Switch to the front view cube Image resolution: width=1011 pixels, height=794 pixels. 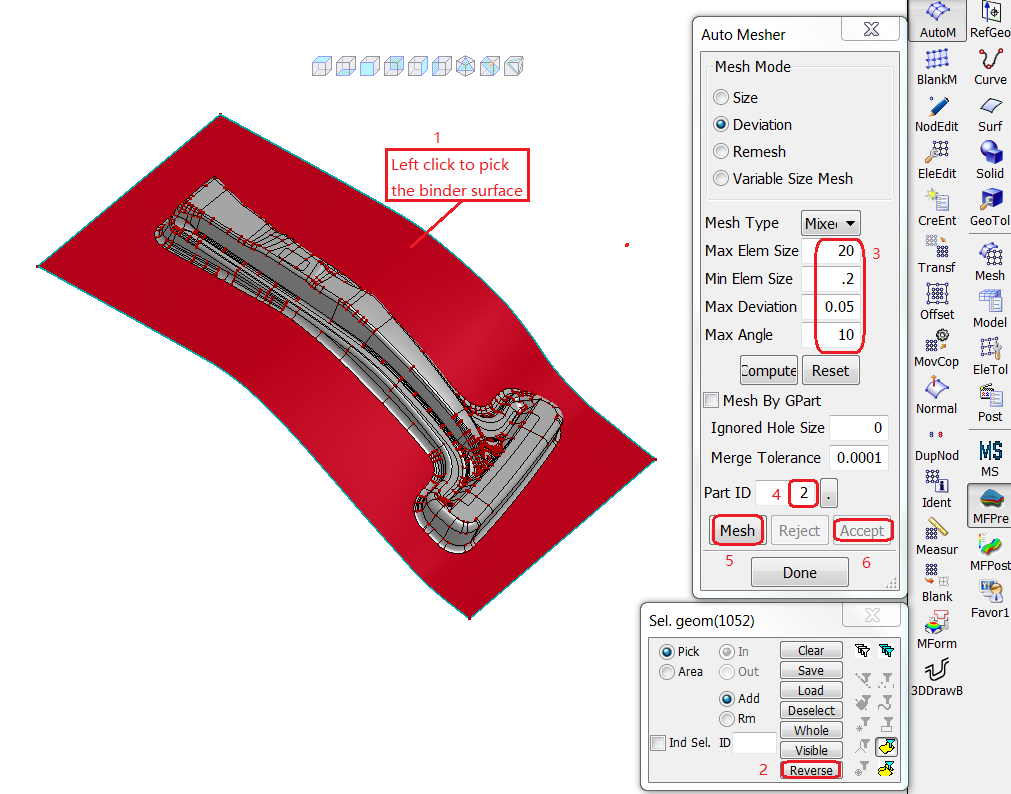pos(370,66)
